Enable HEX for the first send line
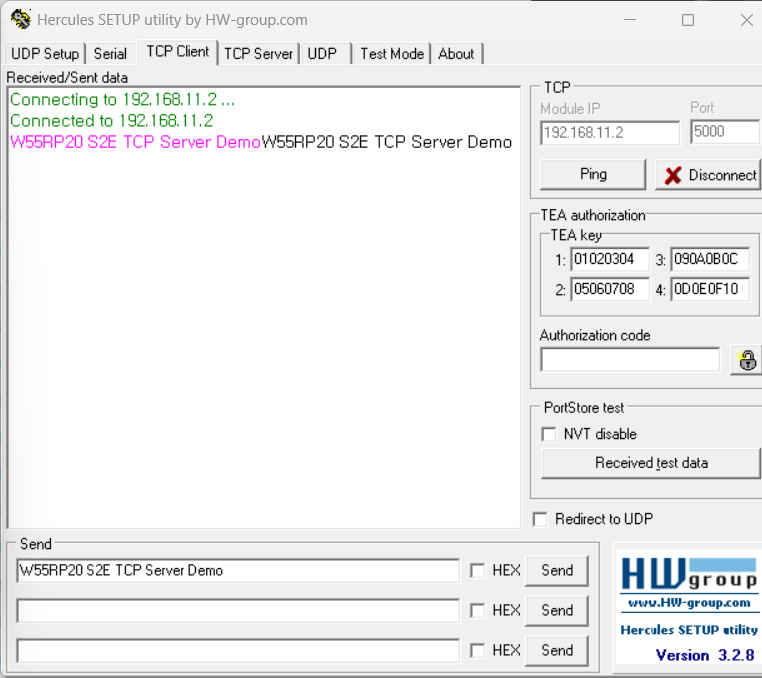 point(478,571)
